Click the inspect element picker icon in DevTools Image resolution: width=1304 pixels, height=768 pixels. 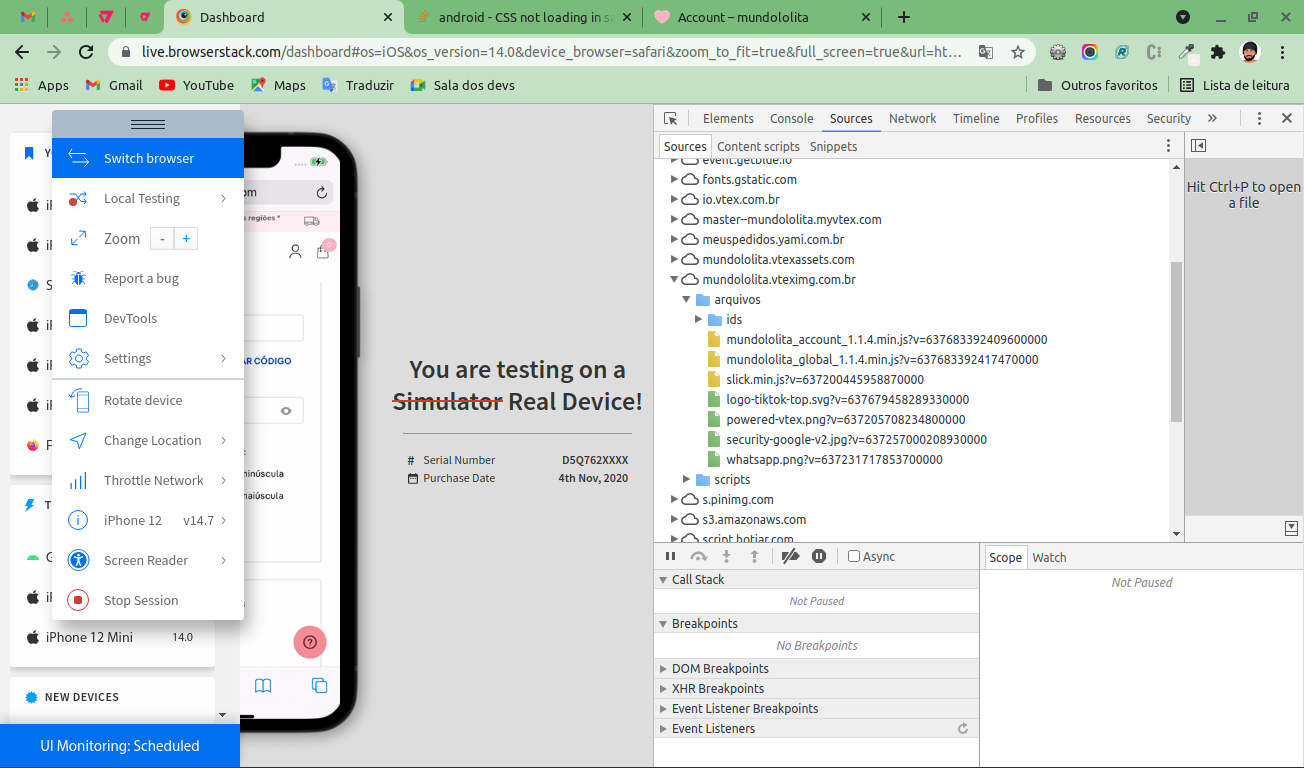coord(671,118)
